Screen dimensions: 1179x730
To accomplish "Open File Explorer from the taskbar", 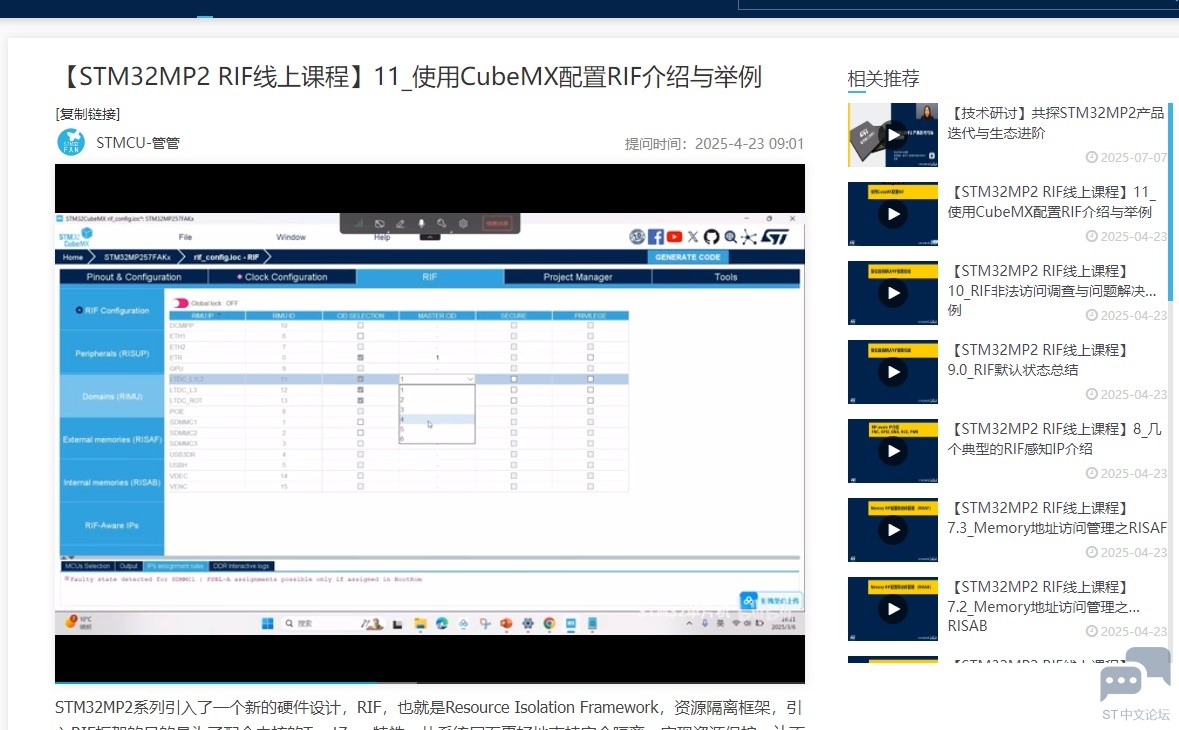I will 420,623.
